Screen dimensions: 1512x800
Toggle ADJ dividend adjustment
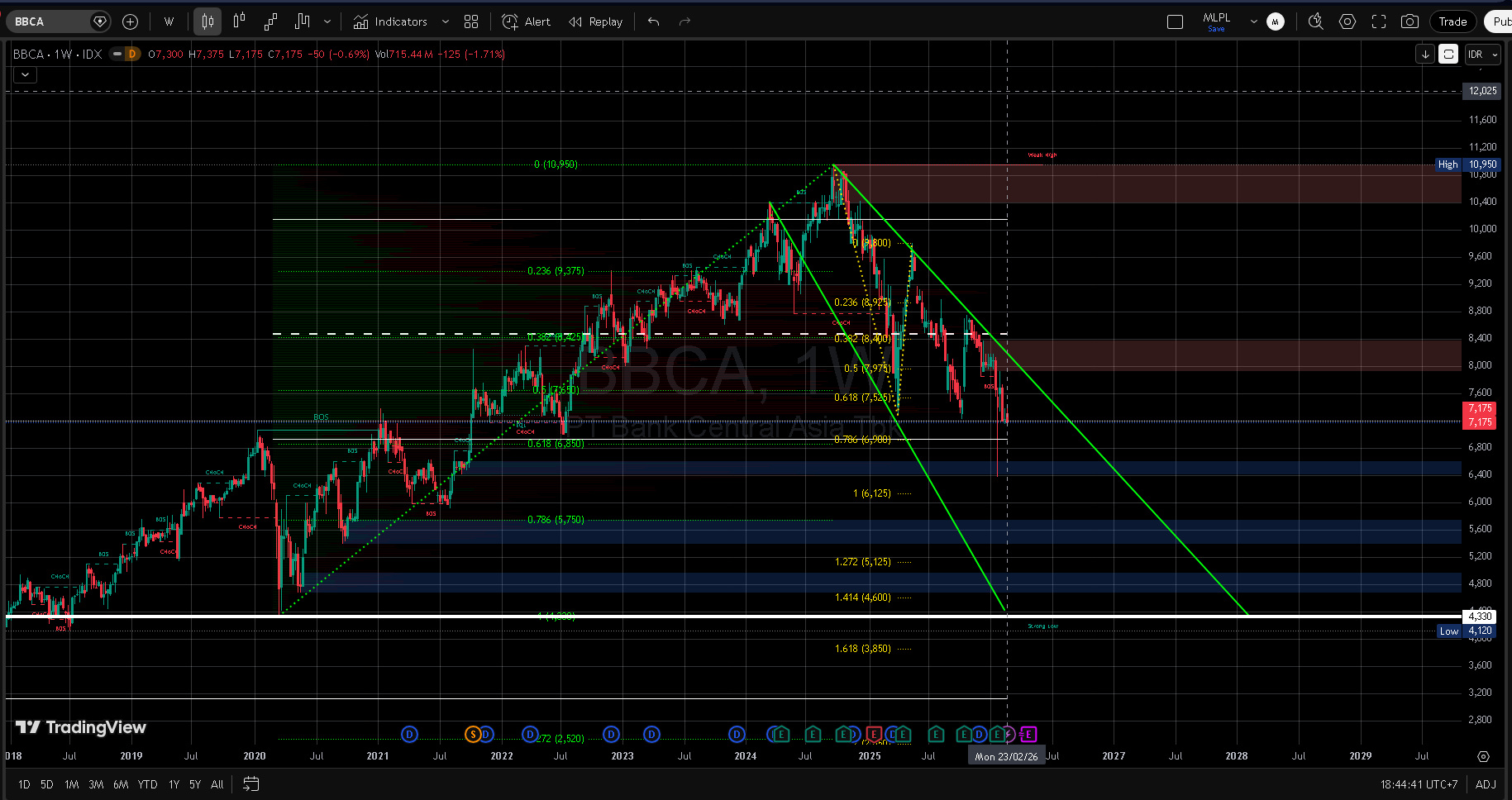coord(1486,784)
